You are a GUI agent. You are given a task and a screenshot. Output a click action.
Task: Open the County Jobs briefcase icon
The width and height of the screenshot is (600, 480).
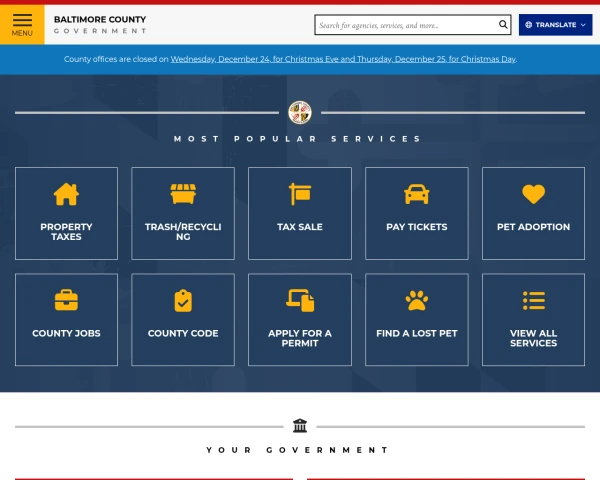(x=66, y=300)
